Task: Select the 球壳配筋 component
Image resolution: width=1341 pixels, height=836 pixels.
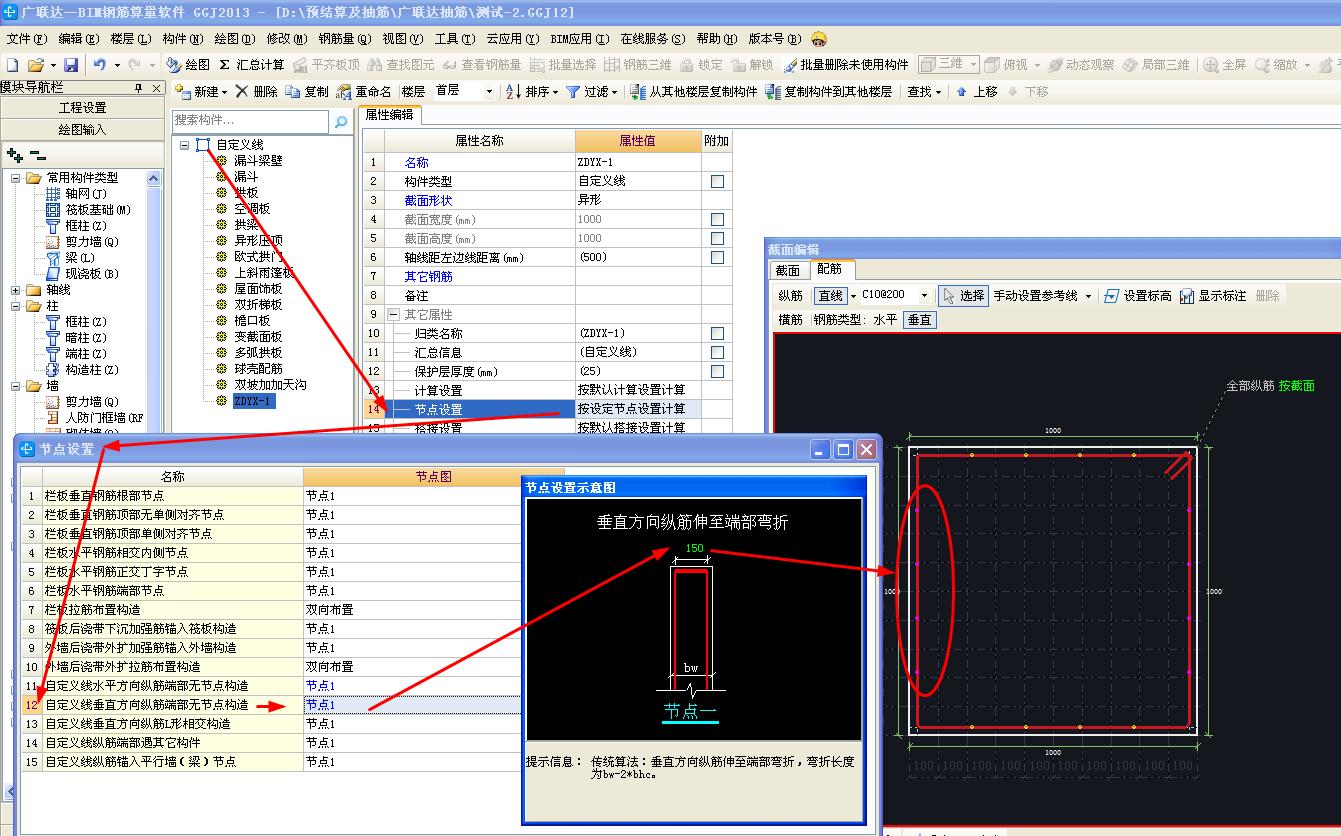Action: 258,369
